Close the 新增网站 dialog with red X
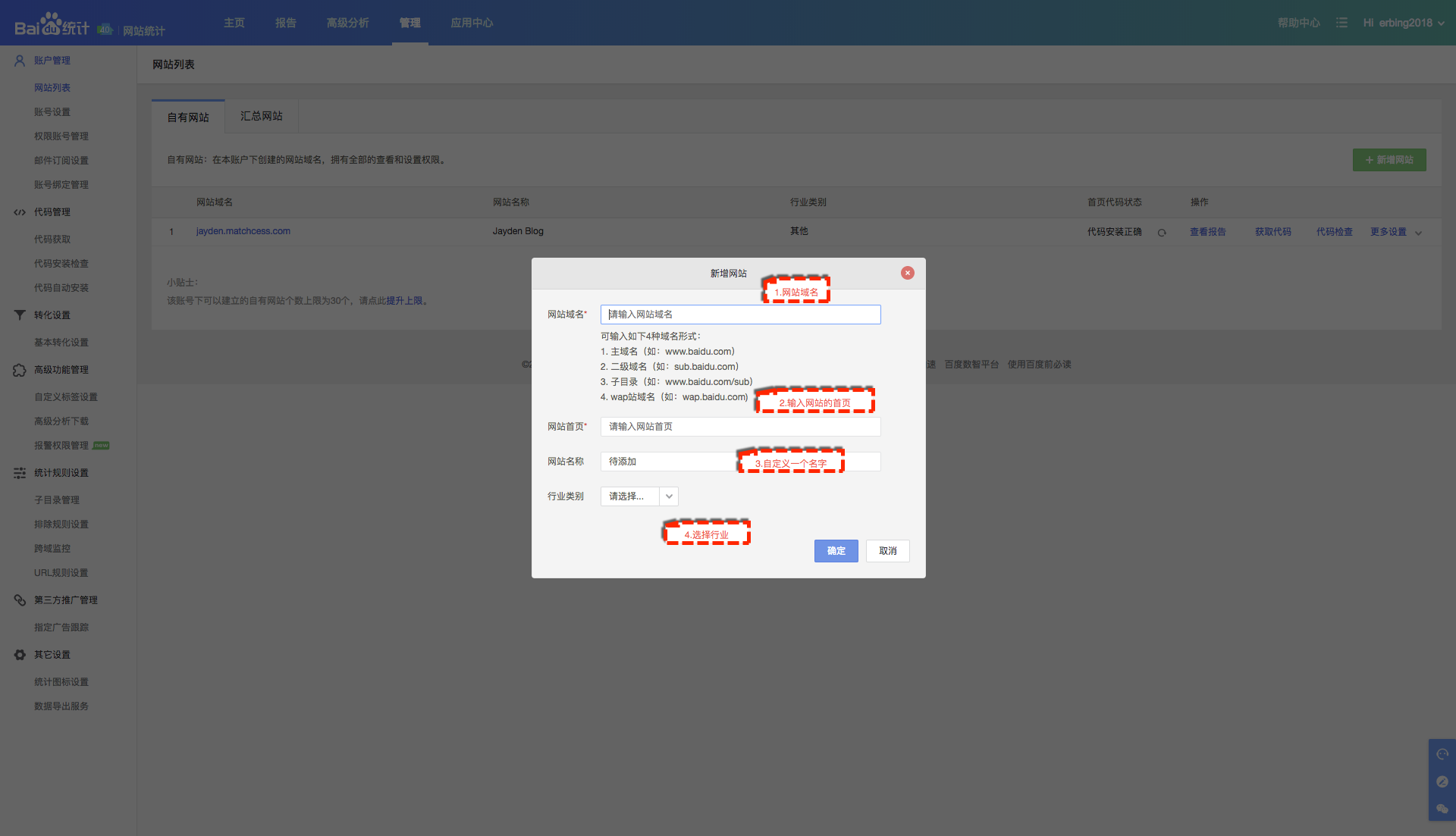The width and height of the screenshot is (1456, 836). [907, 273]
